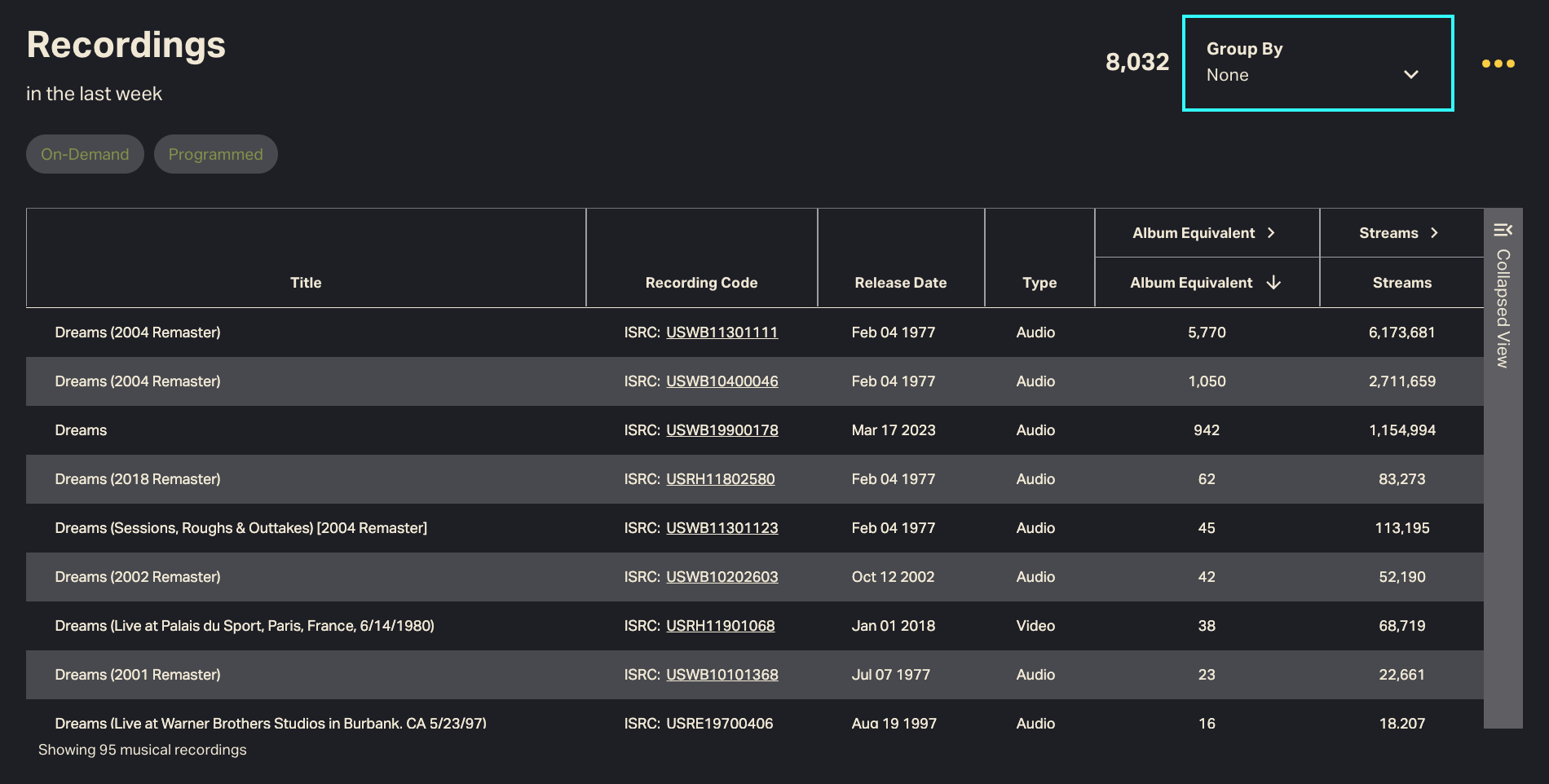Expand the Streams column group chevron

[1434, 233]
